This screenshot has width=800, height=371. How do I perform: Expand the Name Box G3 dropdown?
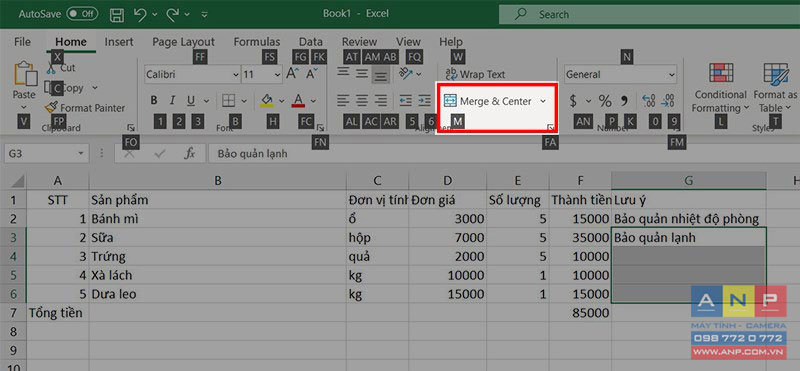click(x=81, y=154)
